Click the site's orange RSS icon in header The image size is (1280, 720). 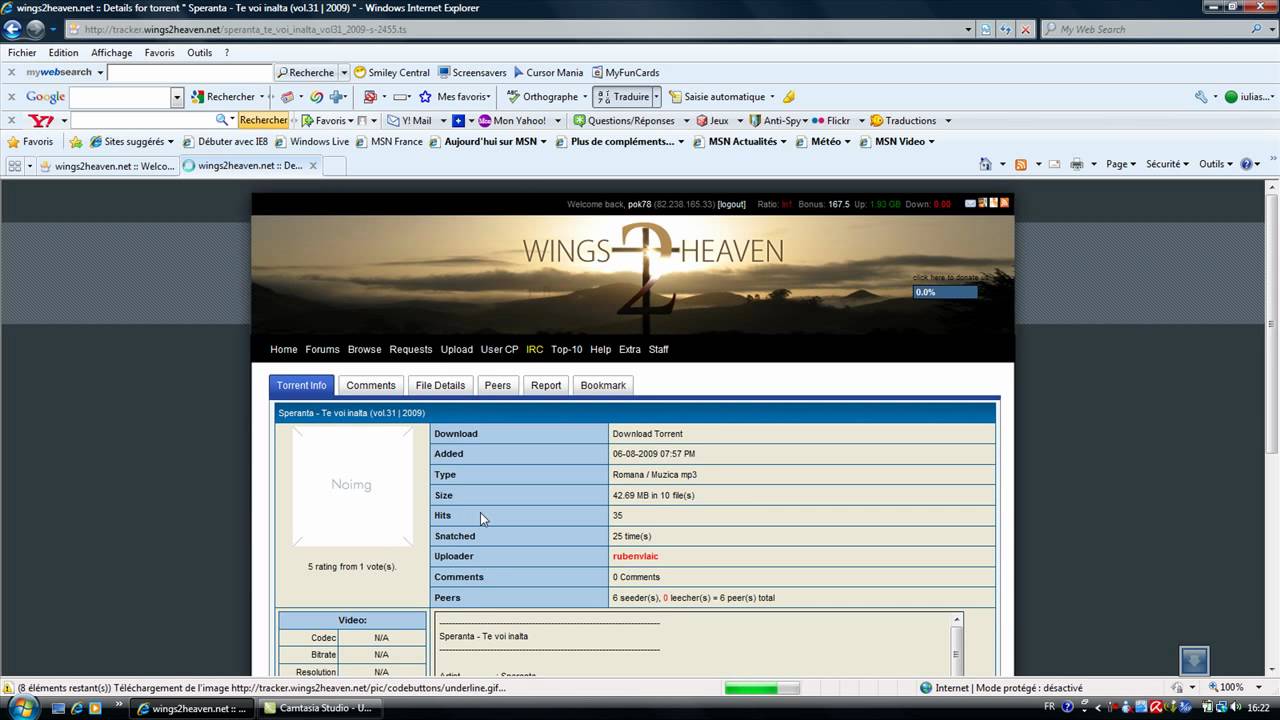click(x=1004, y=203)
